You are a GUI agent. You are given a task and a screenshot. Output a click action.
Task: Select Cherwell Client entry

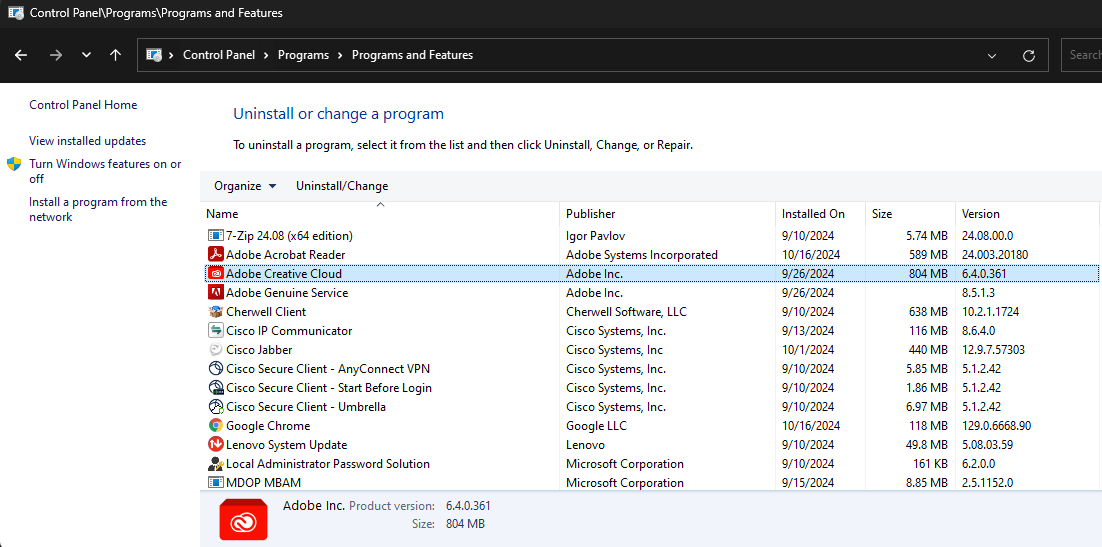coord(651,311)
